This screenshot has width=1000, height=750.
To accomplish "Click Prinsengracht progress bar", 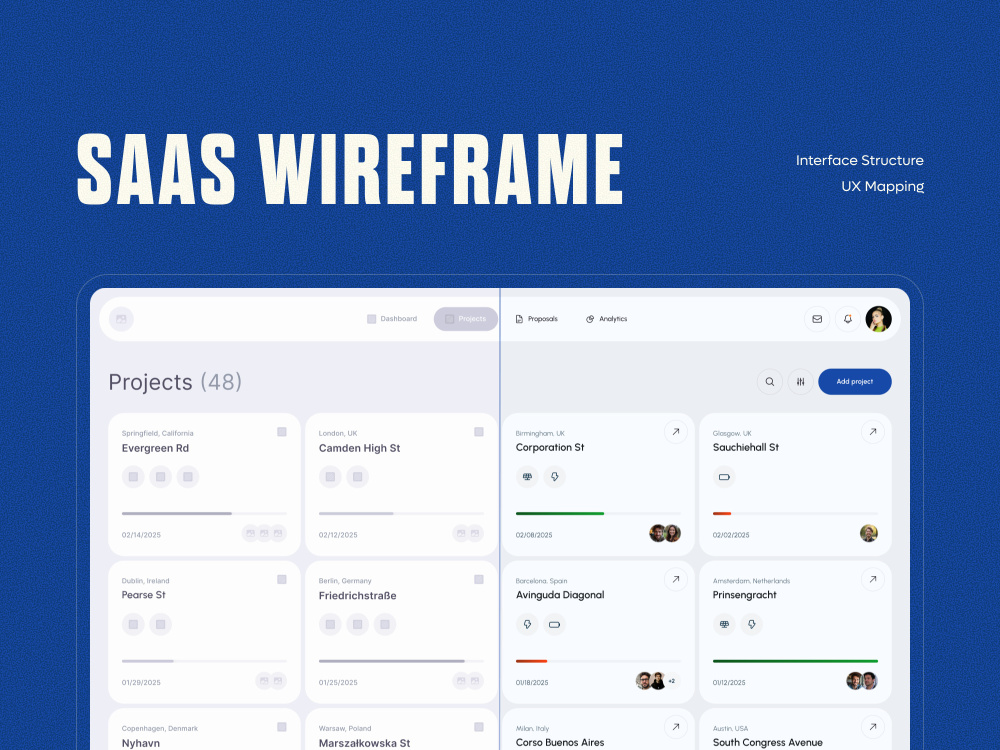I will 795,661.
